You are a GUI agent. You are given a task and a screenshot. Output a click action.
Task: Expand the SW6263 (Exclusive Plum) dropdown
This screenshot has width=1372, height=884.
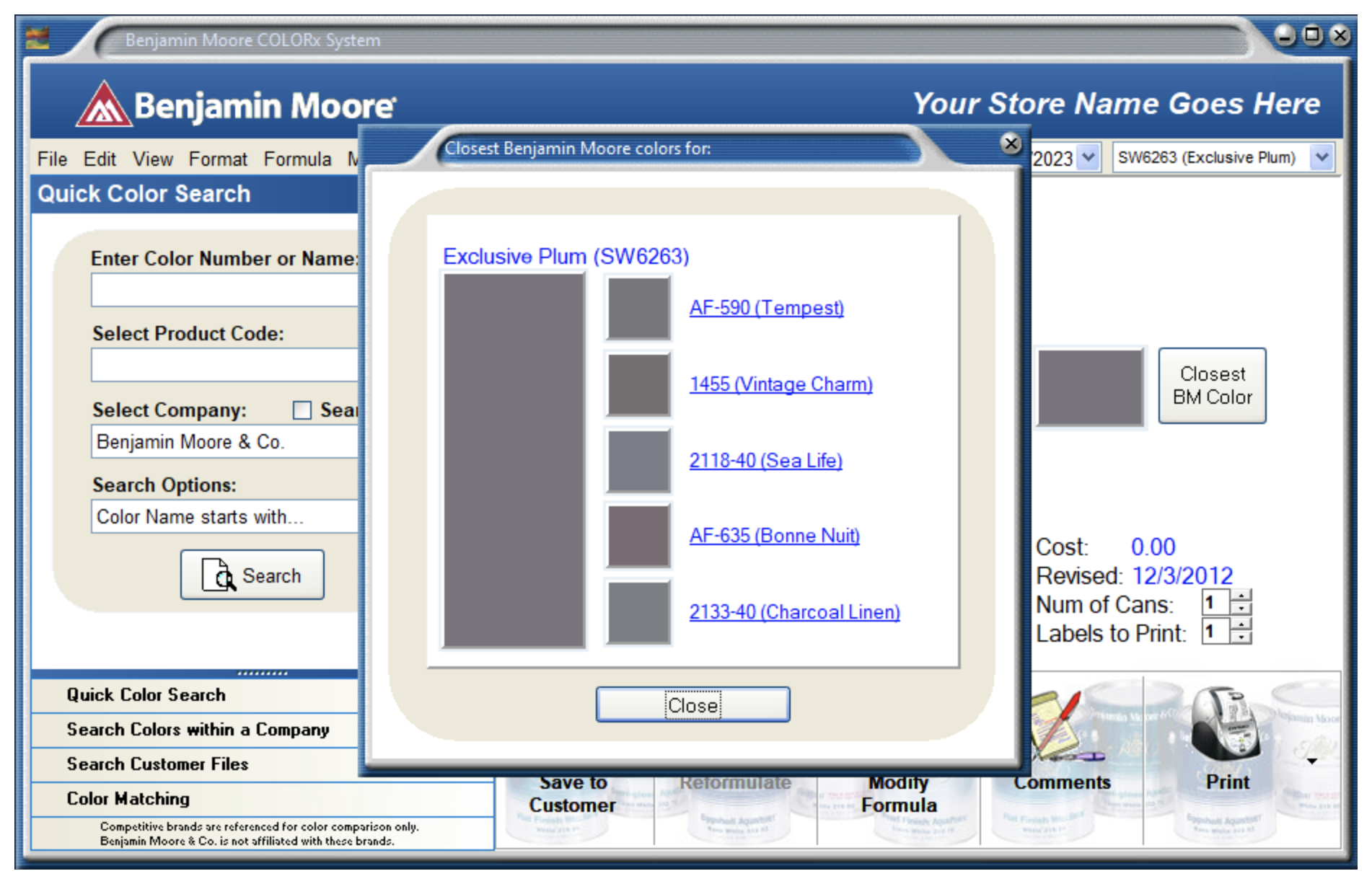coord(1321,157)
